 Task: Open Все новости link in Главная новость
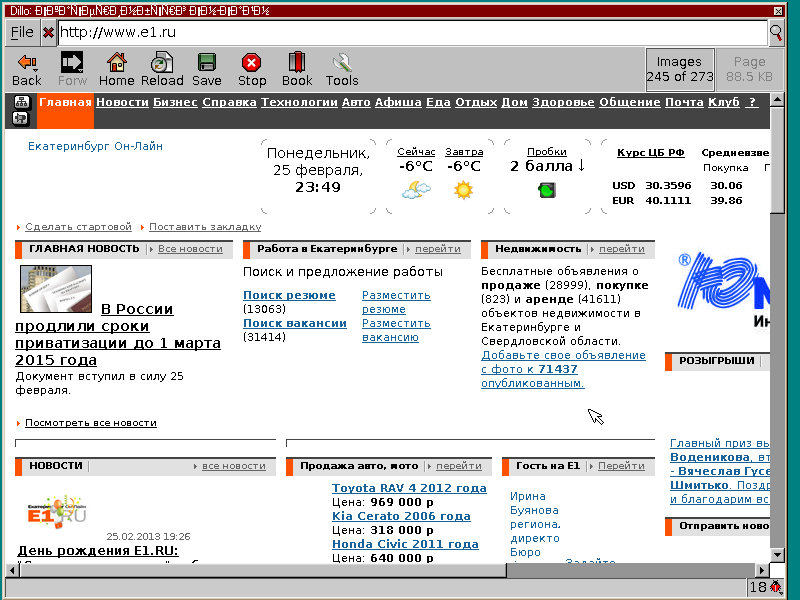(190, 249)
